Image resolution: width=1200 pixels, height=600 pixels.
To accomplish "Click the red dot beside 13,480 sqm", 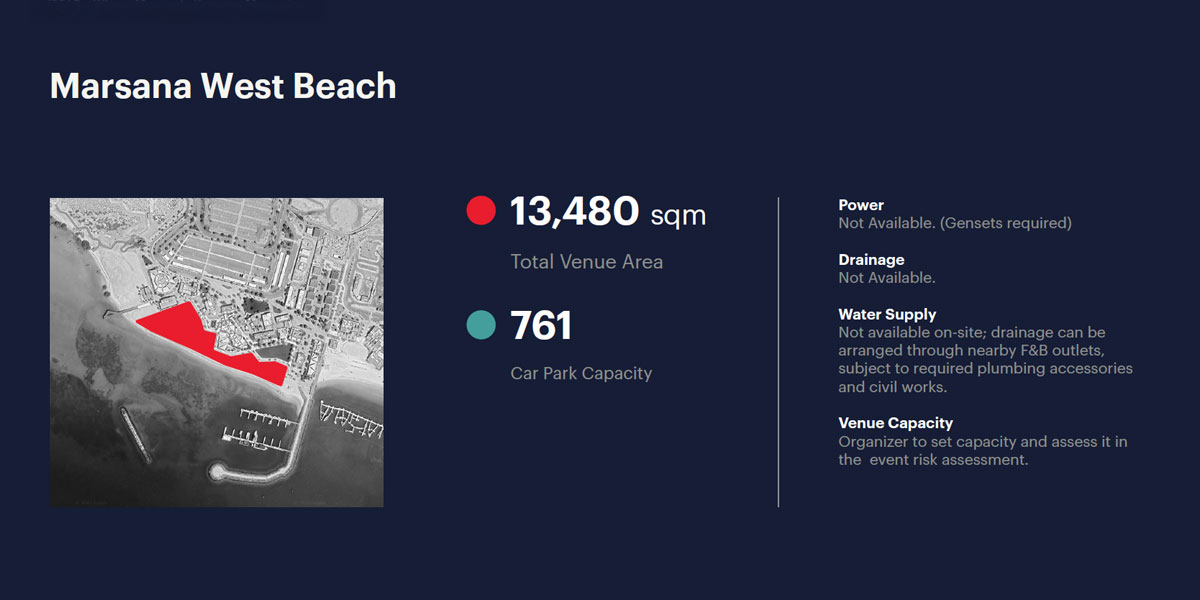I will click(481, 211).
